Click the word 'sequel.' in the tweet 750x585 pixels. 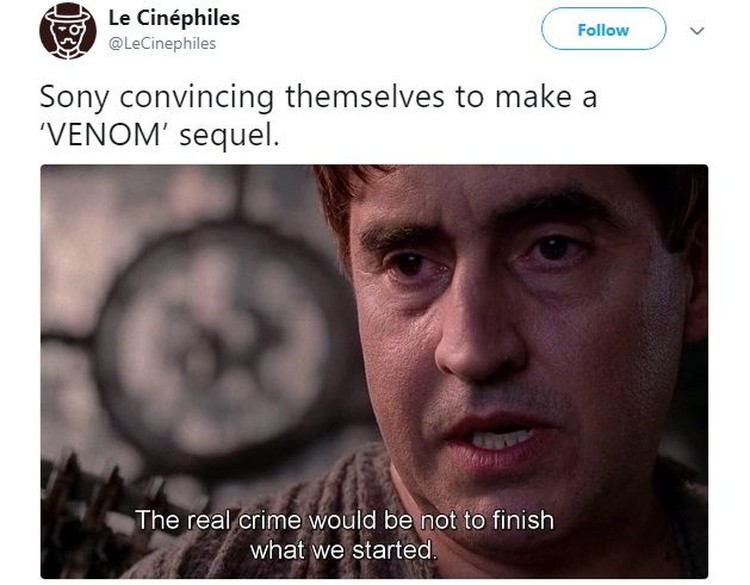click(229, 136)
